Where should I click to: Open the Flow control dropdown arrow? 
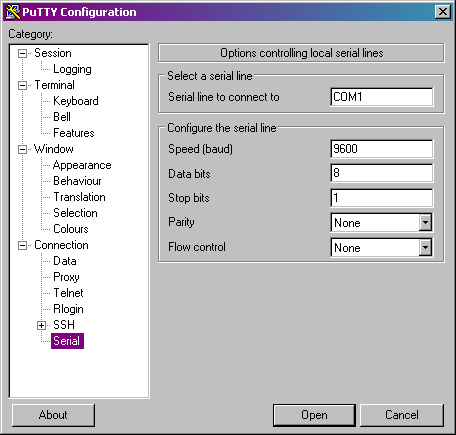425,247
